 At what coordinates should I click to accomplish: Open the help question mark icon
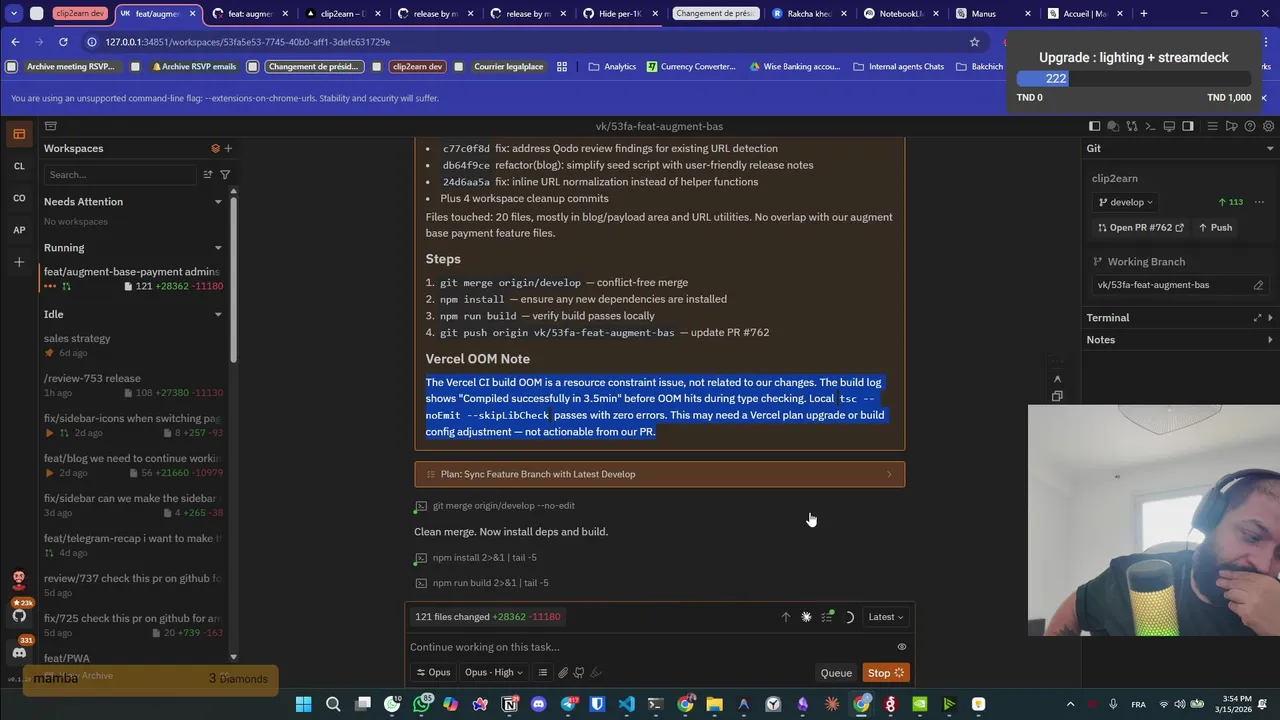click(1250, 126)
